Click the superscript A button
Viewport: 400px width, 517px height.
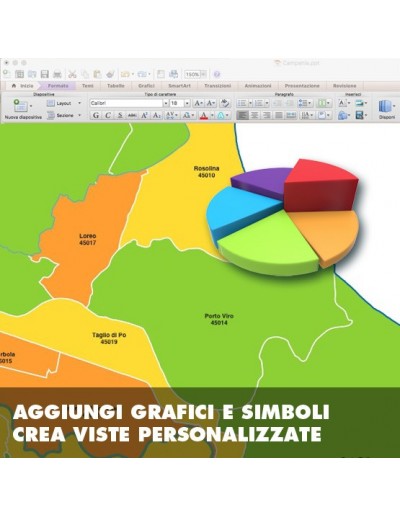pos(144,115)
